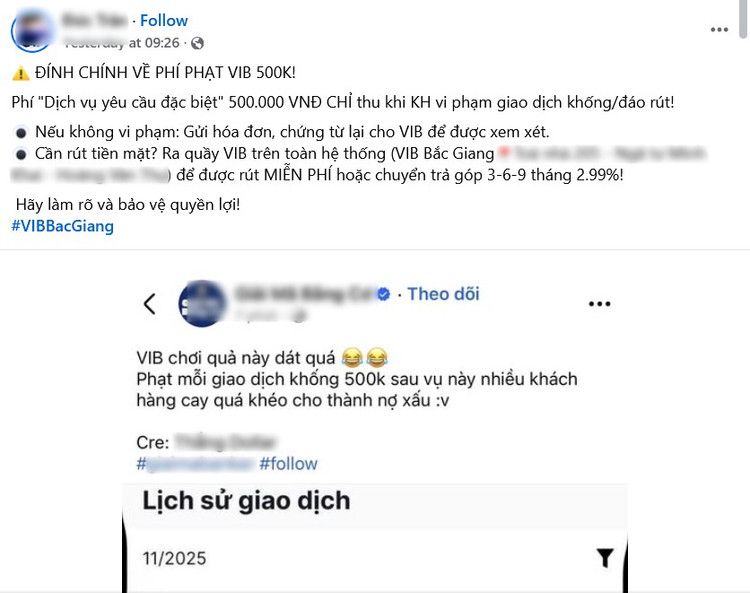Click the post timestamp at 09:26

[x=122, y=43]
